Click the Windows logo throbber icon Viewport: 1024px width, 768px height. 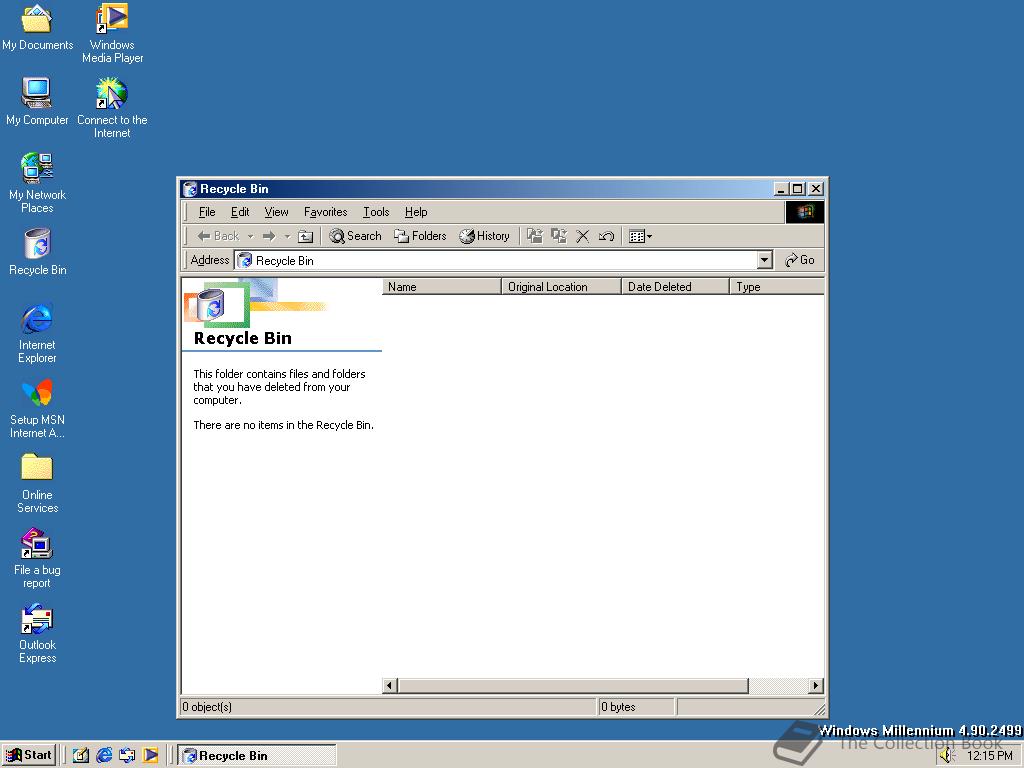[x=805, y=212]
